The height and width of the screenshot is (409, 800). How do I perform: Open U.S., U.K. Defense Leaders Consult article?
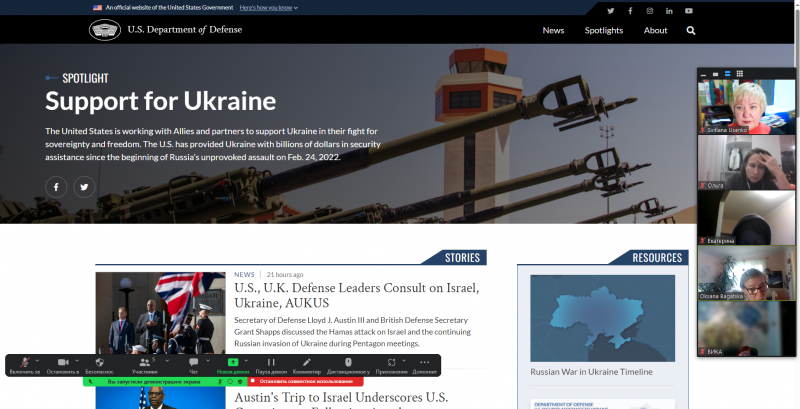coord(357,295)
